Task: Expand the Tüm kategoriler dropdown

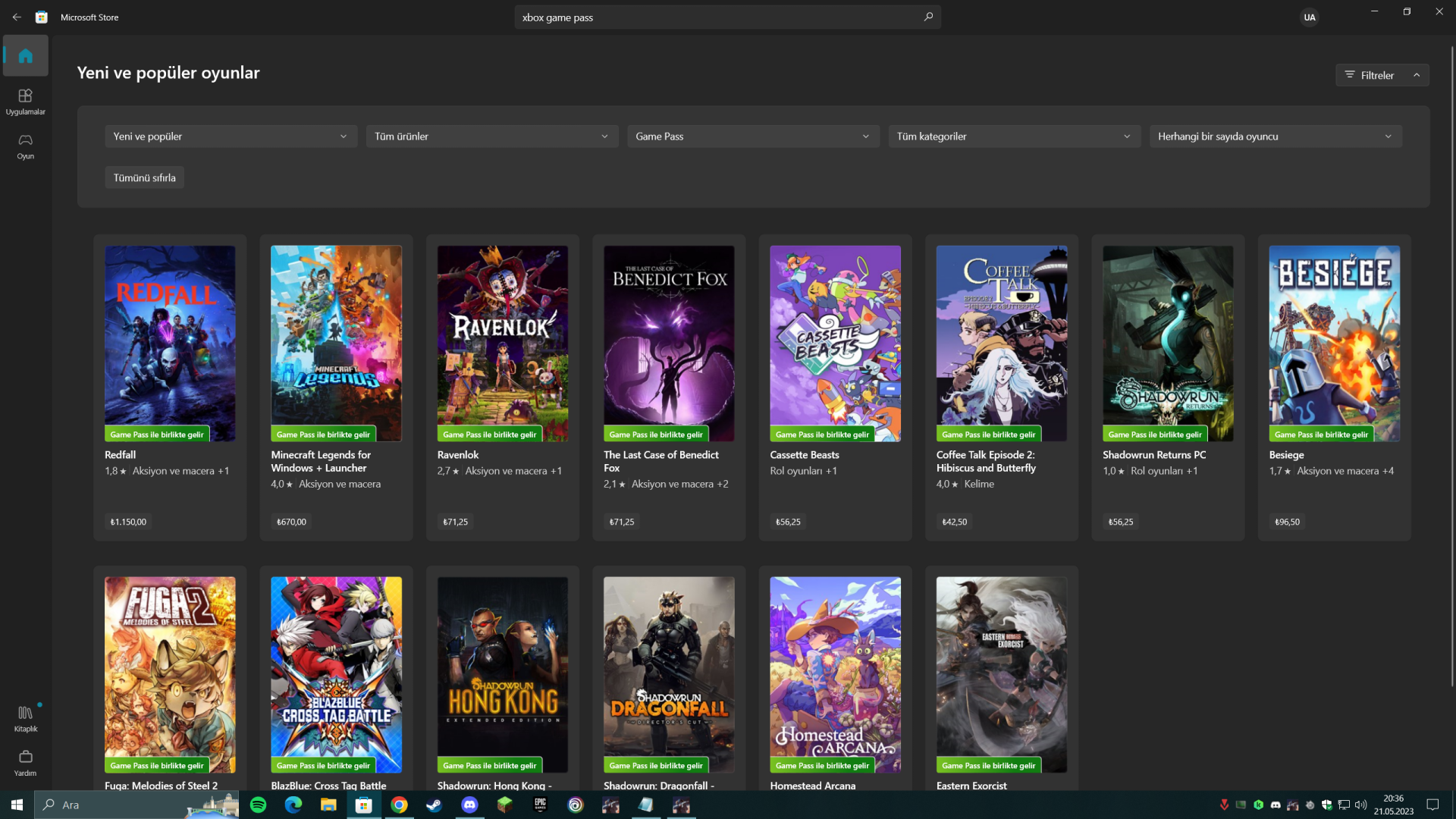Action: [x=1014, y=136]
